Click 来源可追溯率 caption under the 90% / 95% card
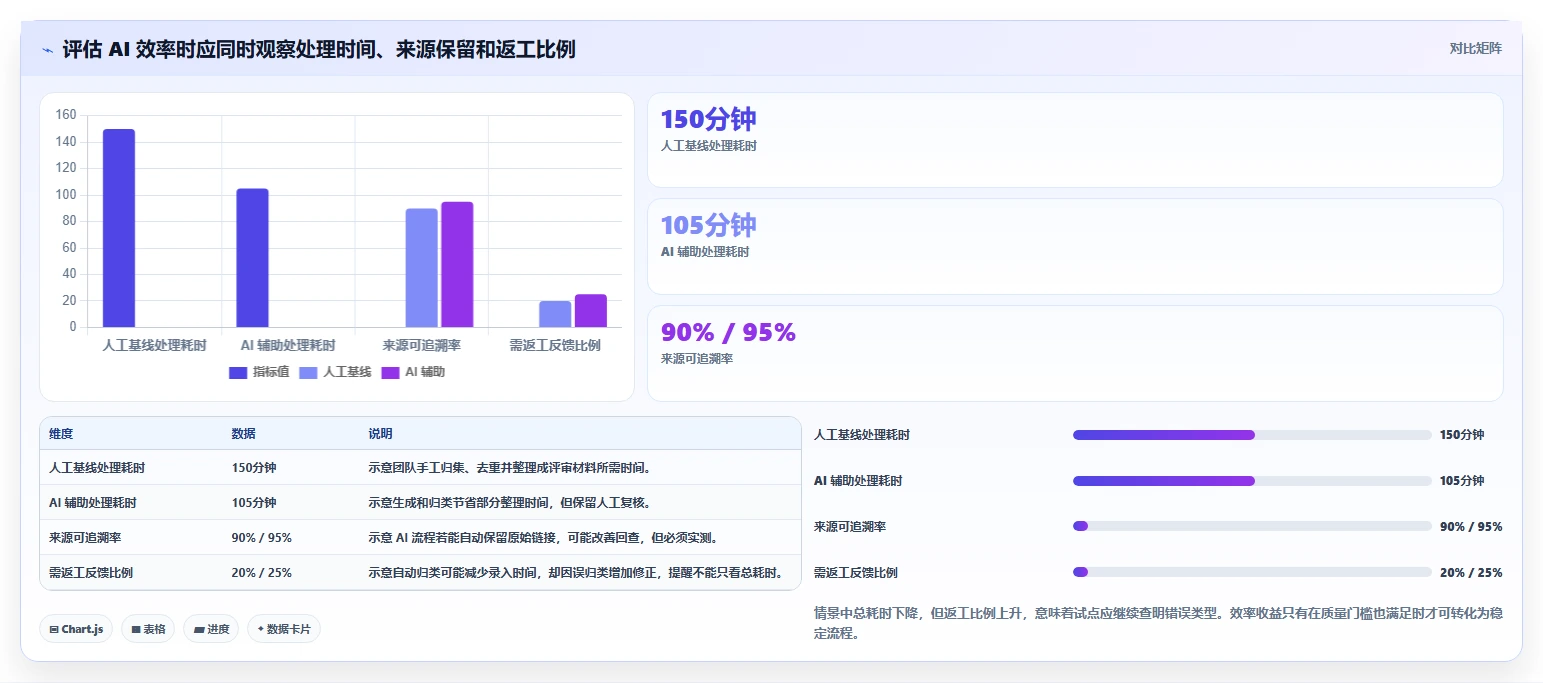 [697, 358]
